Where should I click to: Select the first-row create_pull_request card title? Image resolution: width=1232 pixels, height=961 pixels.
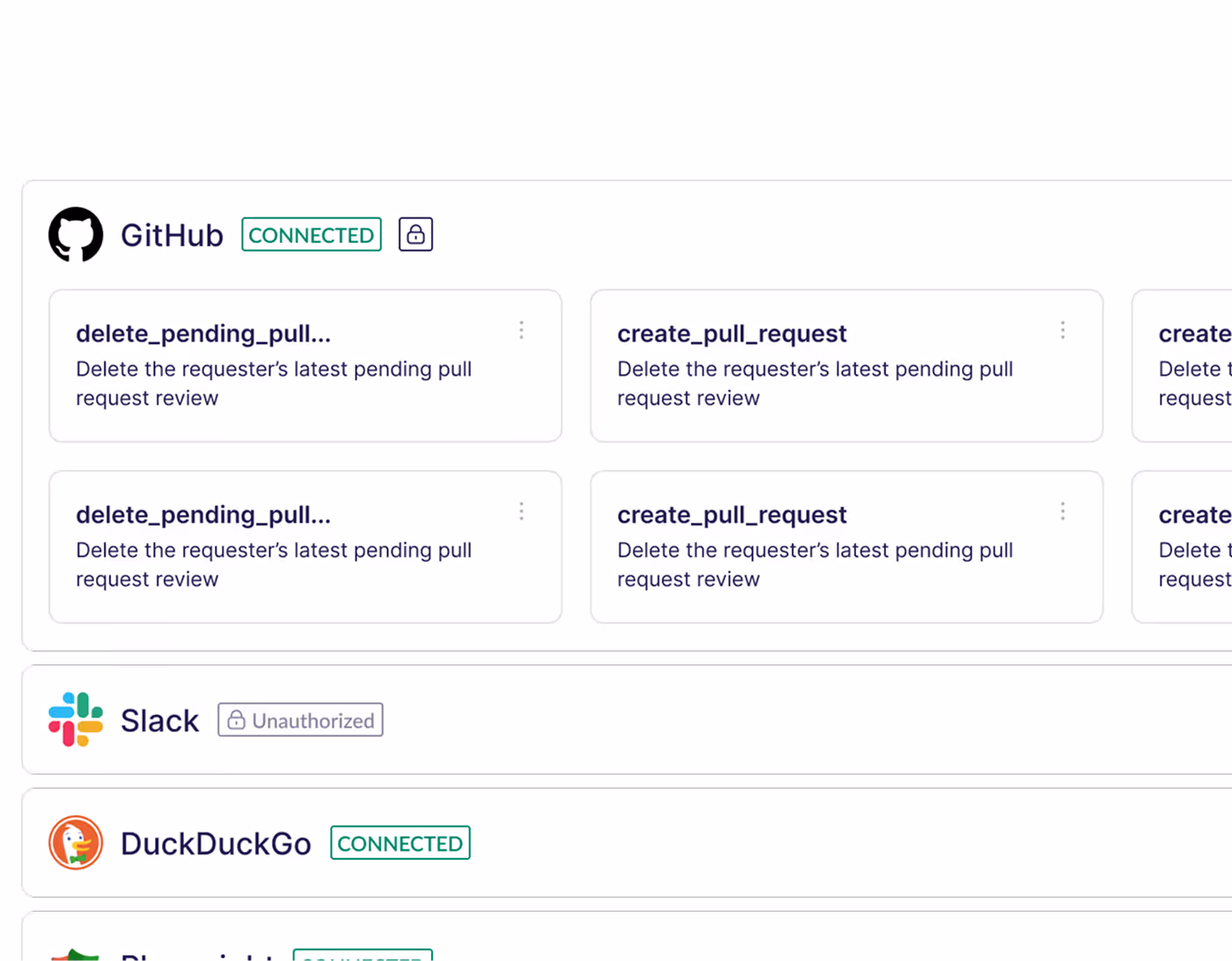(x=732, y=334)
